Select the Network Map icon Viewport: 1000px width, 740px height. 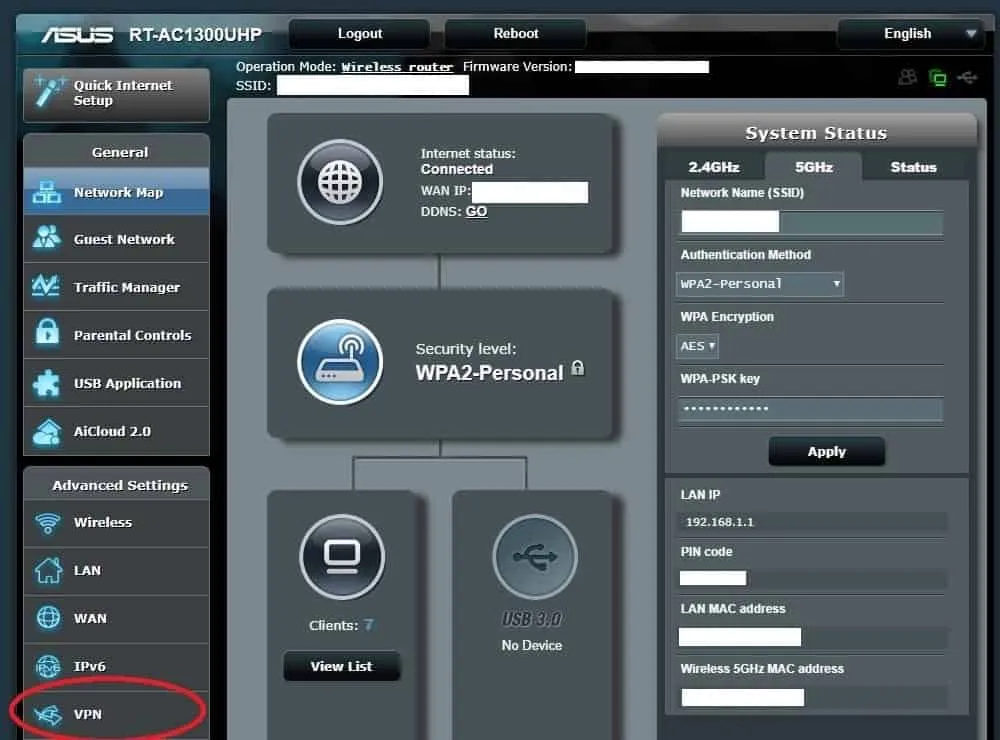(47, 192)
